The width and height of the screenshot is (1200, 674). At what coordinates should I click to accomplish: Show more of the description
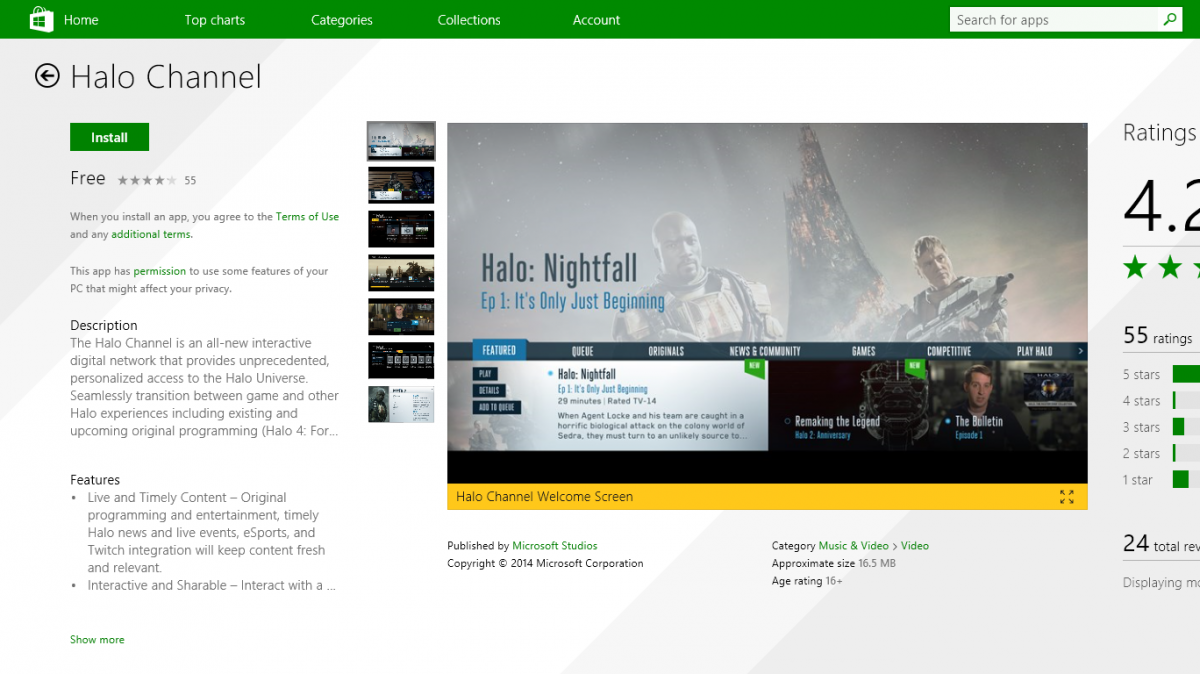tap(97, 640)
